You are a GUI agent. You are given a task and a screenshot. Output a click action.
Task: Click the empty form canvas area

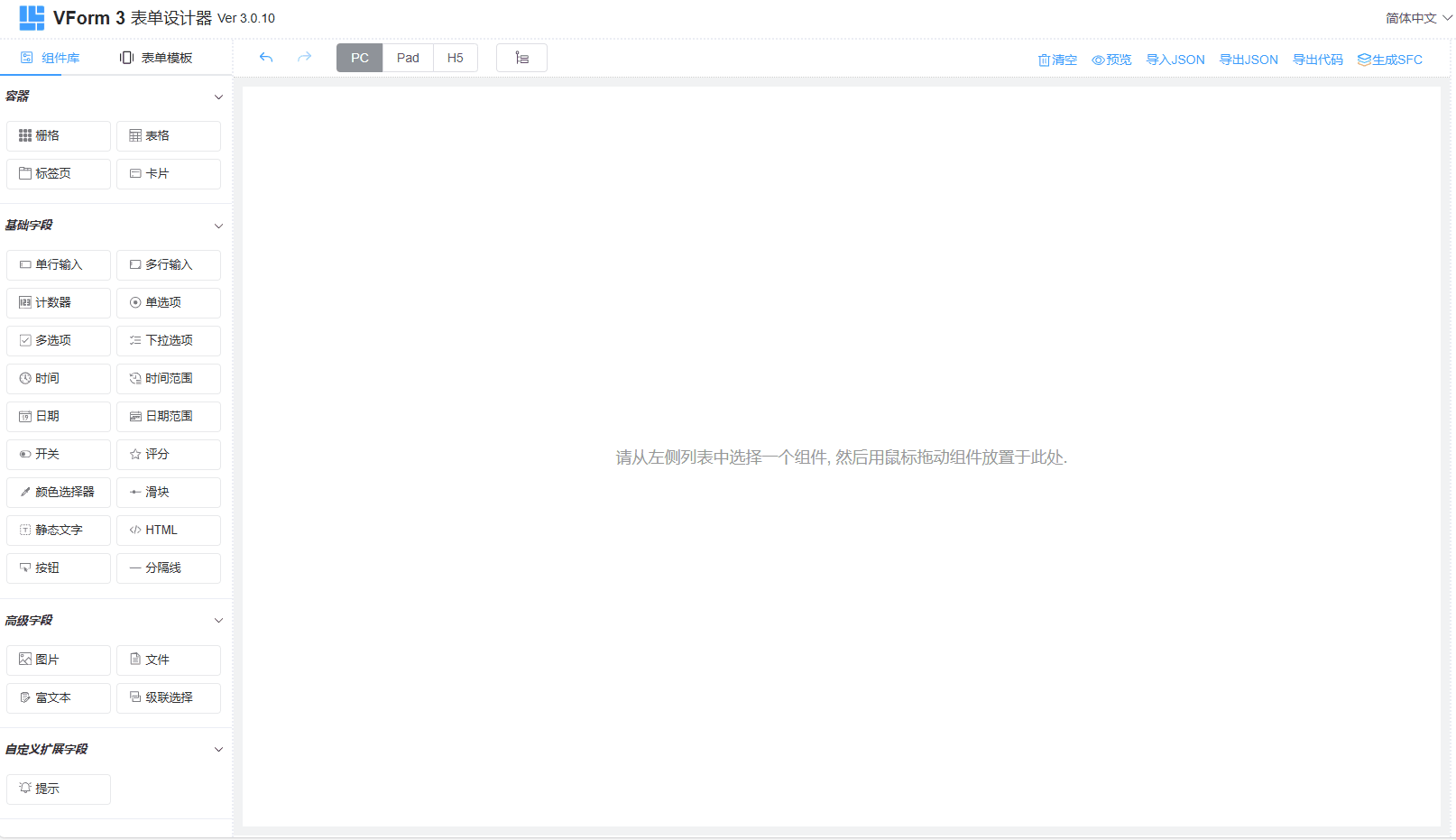839,457
